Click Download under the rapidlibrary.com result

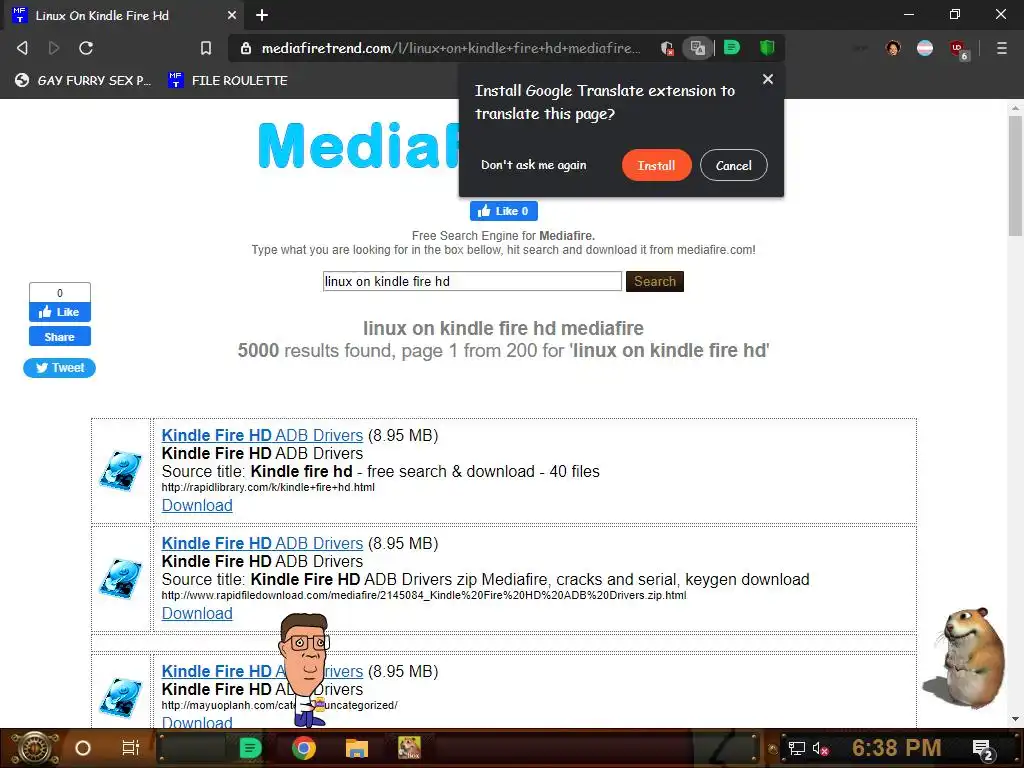(x=197, y=505)
